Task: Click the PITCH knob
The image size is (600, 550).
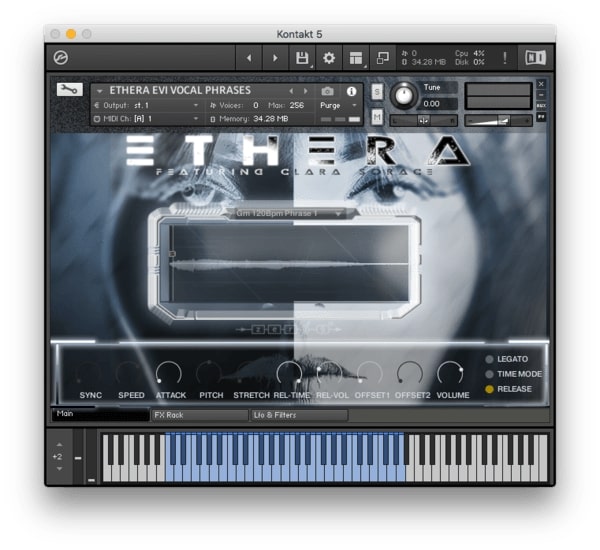Action: click(209, 373)
